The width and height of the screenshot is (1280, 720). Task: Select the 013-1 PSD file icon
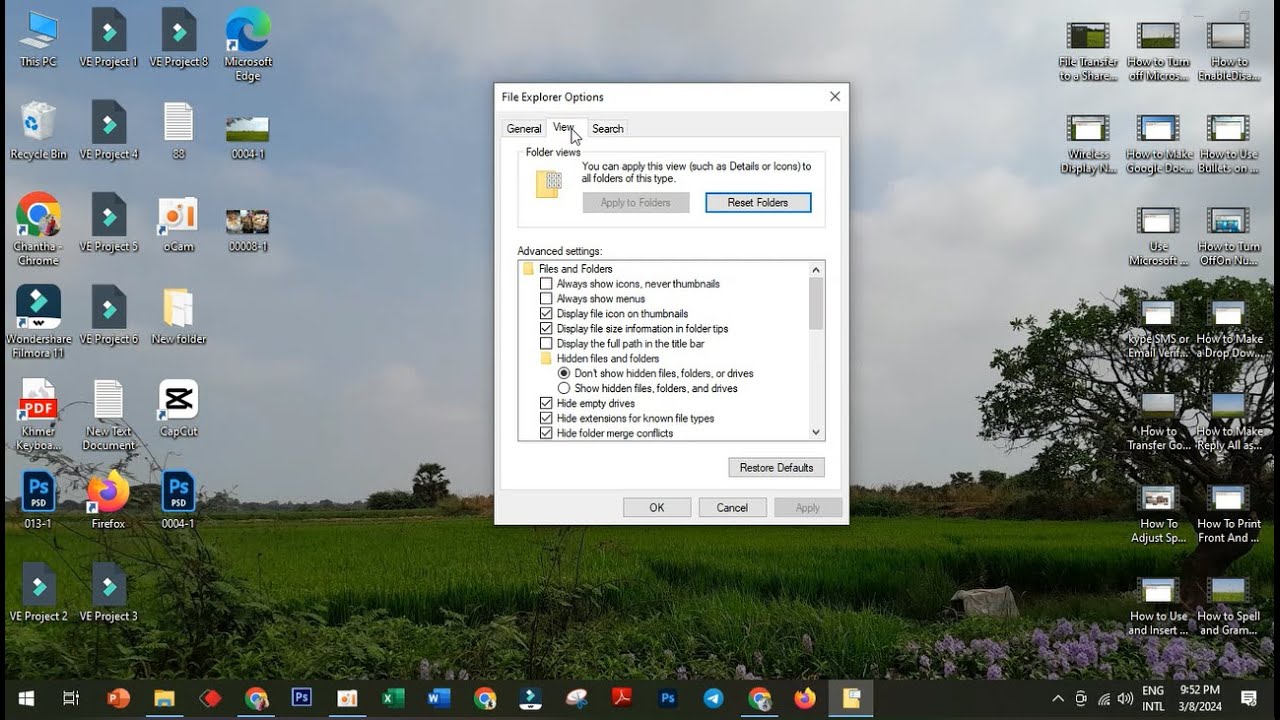38,500
